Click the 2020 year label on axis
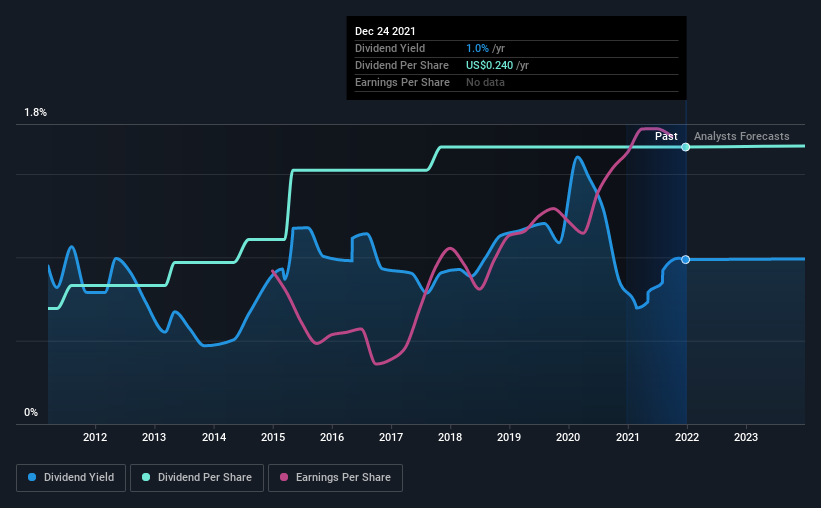Image resolution: width=821 pixels, height=508 pixels. (x=568, y=437)
